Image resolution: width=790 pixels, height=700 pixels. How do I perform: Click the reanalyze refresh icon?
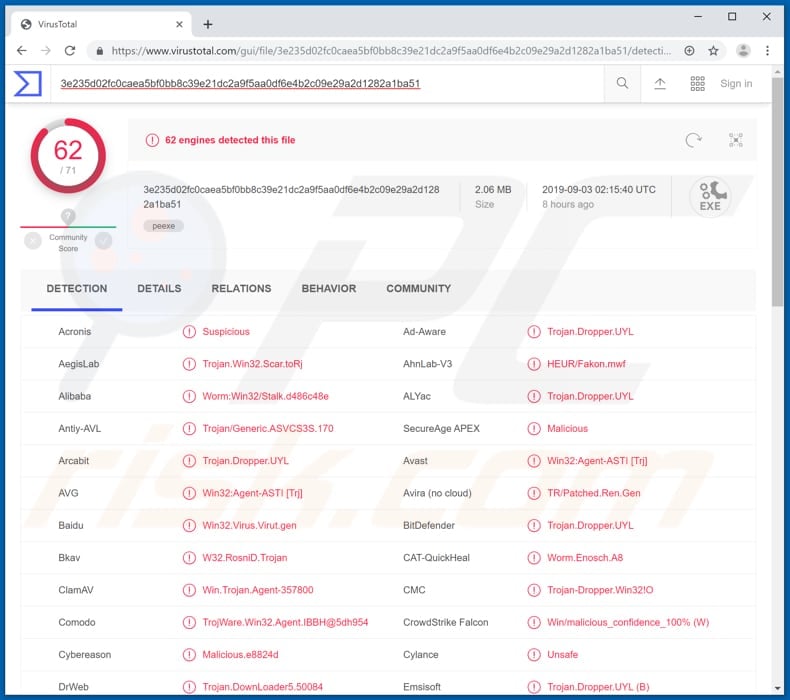693,140
